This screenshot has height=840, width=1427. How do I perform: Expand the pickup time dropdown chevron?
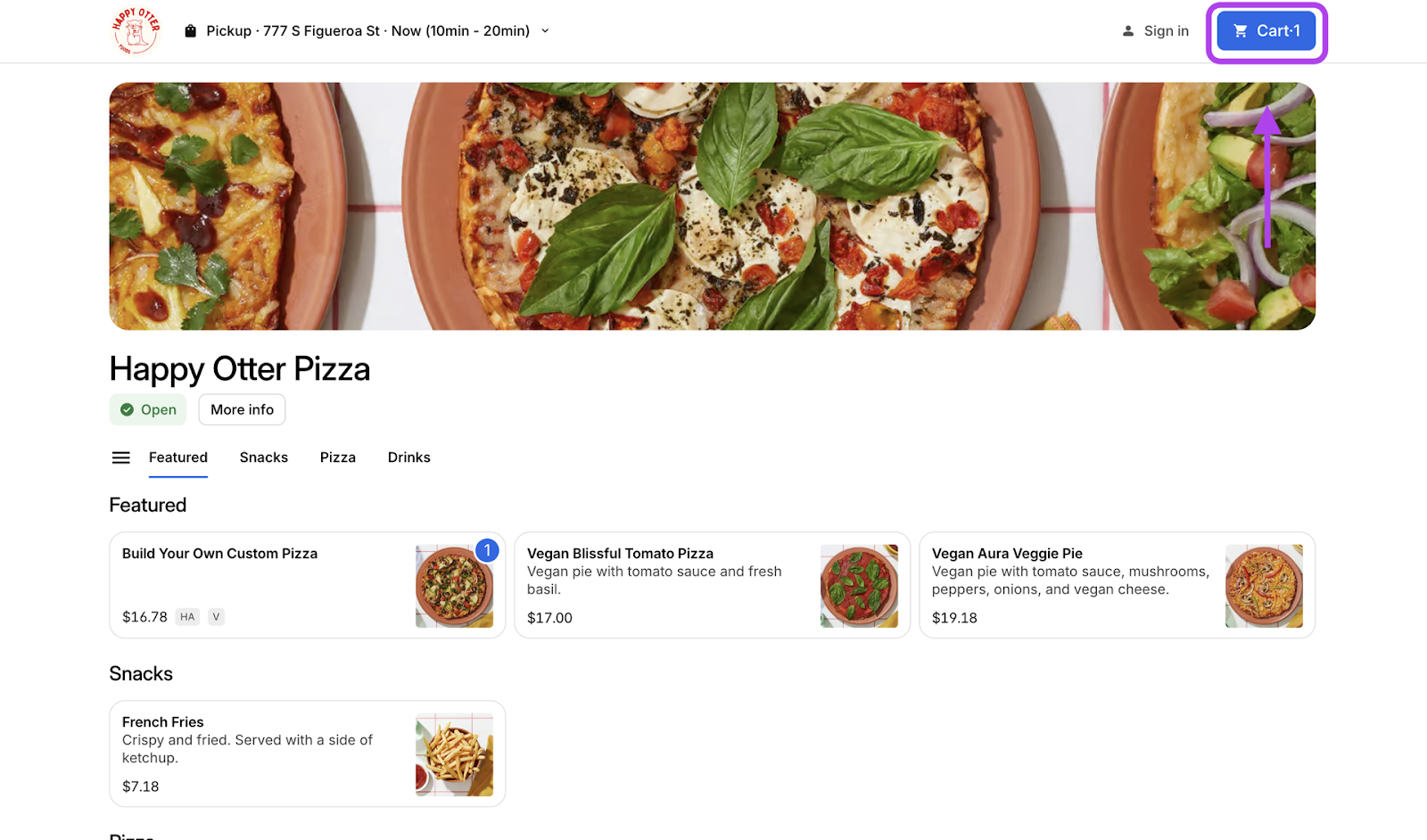(x=545, y=31)
